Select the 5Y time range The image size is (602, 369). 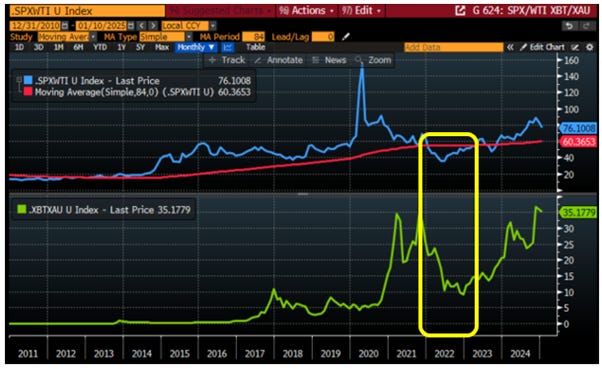pos(141,47)
